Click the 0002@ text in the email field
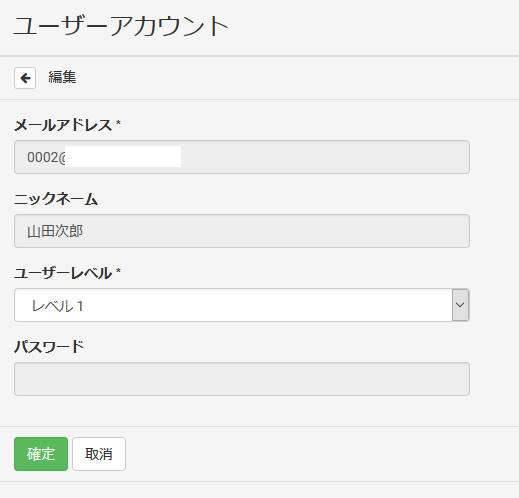The image size is (519, 498). 46,157
